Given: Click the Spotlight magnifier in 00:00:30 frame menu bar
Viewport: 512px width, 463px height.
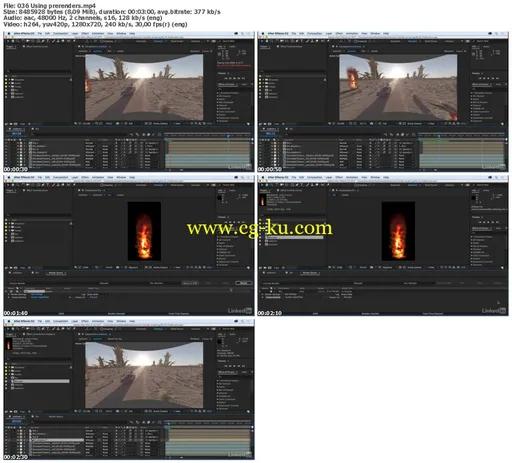Looking at the screenshot, I should pos(243,33).
